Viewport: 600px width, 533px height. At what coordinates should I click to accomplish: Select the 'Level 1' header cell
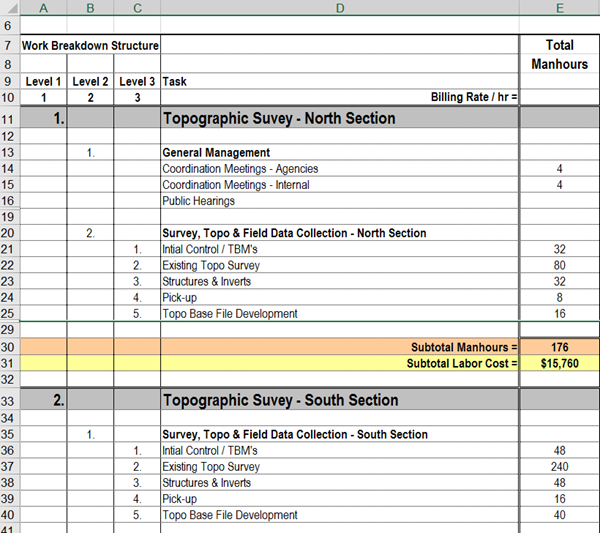[x=43, y=81]
